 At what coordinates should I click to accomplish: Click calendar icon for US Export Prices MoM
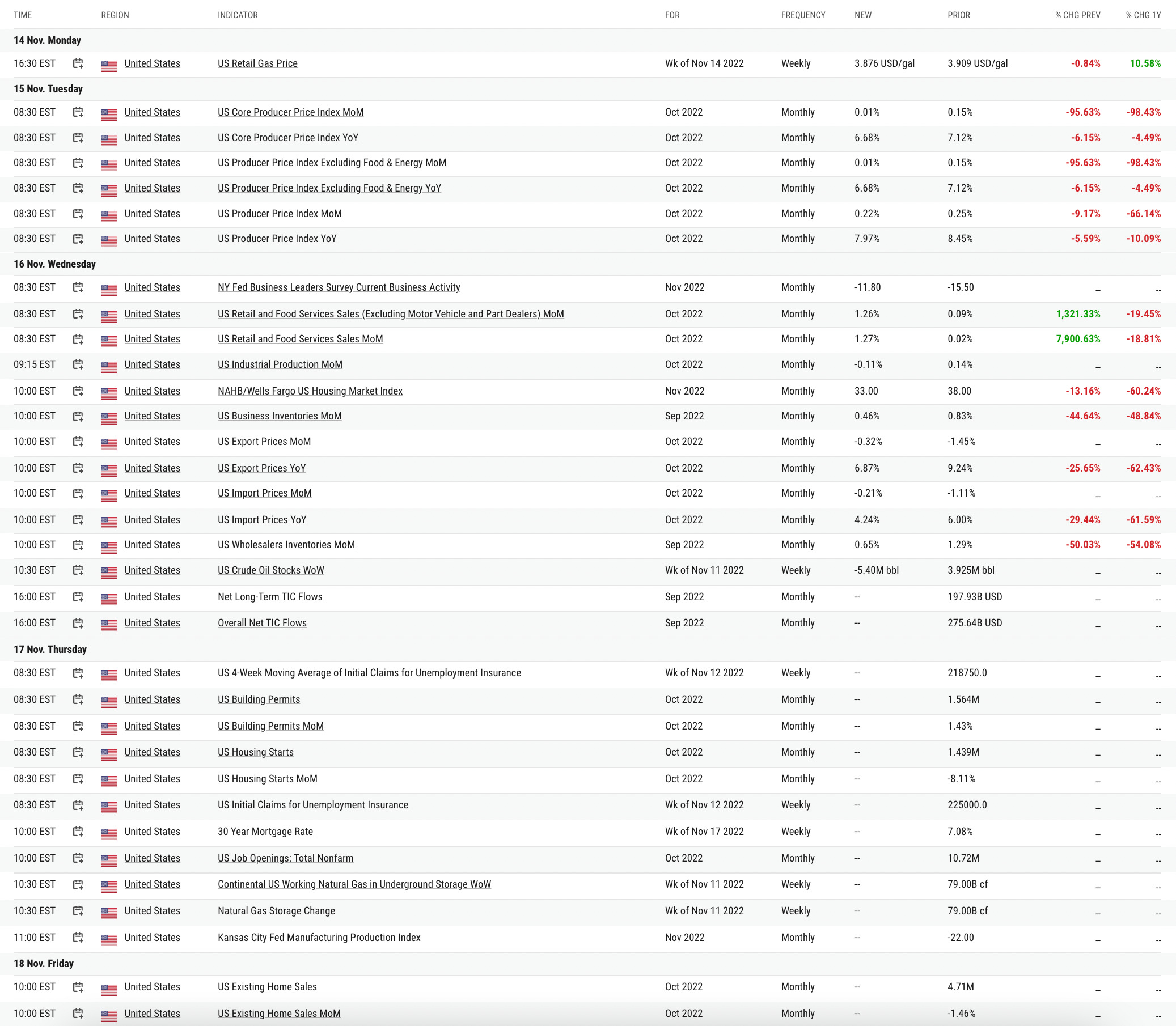tap(78, 442)
